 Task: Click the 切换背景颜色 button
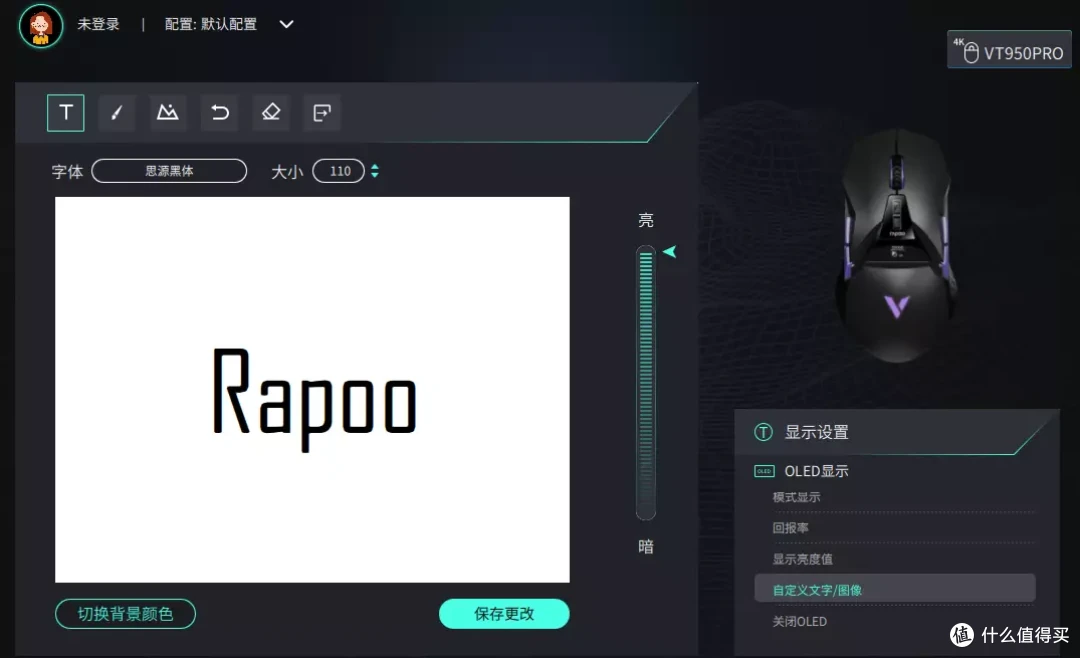point(125,614)
